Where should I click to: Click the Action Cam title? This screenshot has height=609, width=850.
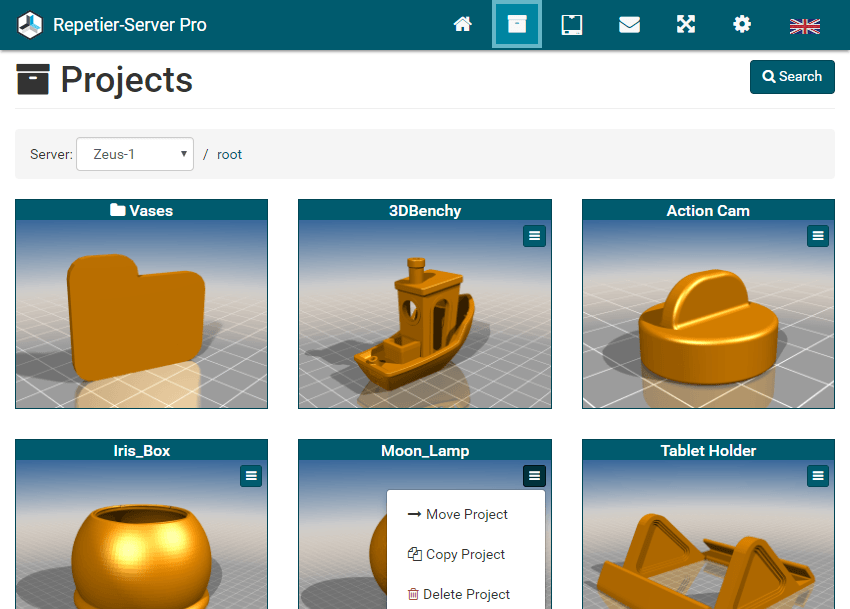coord(708,210)
